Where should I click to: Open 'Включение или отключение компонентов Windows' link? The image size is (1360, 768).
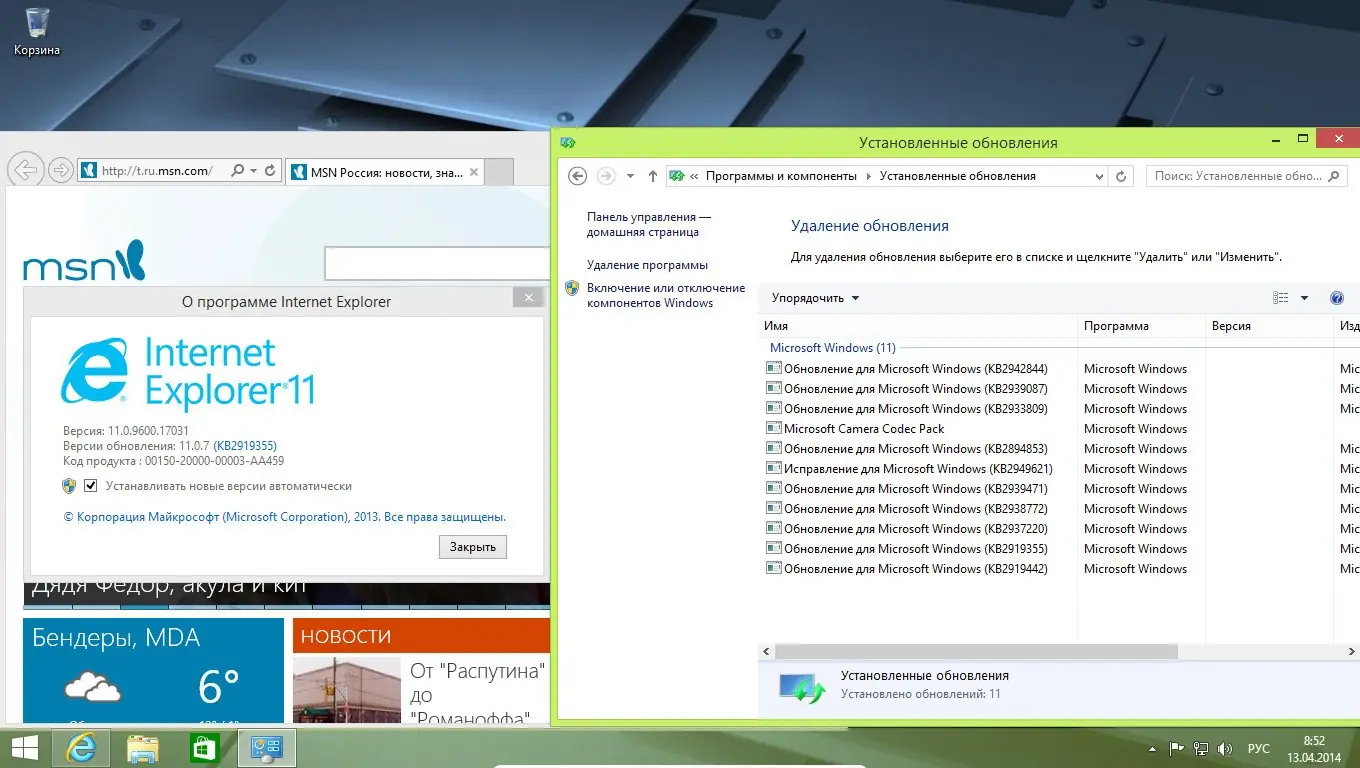point(666,295)
